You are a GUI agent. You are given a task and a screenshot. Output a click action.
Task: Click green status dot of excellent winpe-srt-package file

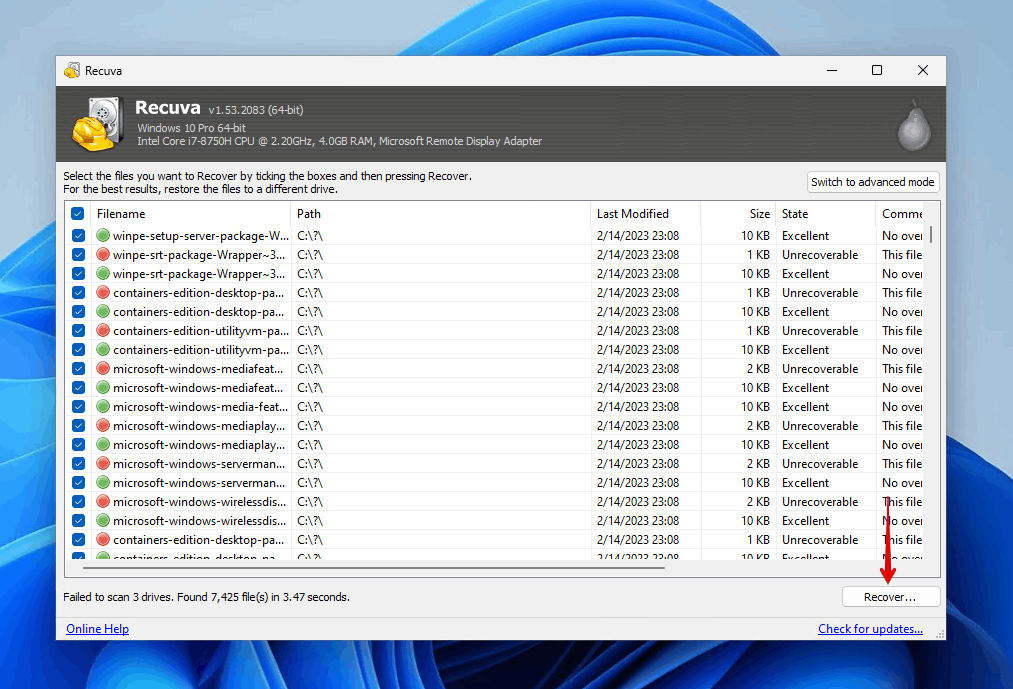click(x=103, y=273)
